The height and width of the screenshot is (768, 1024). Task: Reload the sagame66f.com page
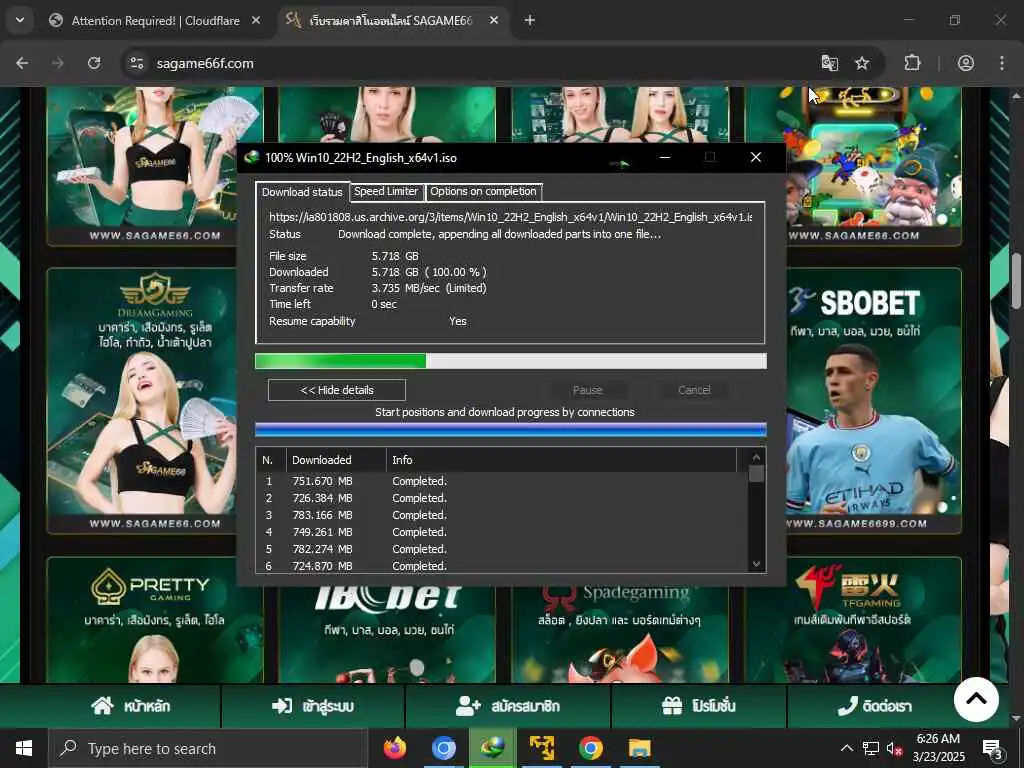pyautogui.click(x=94, y=63)
